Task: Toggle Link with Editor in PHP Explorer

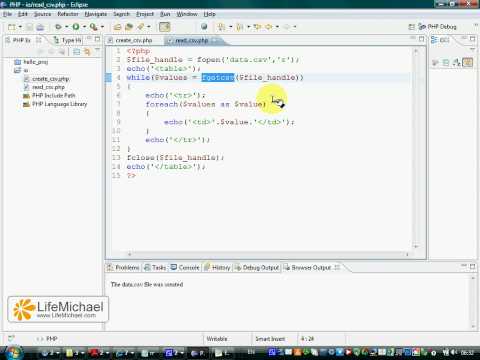Action: click(x=87, y=52)
